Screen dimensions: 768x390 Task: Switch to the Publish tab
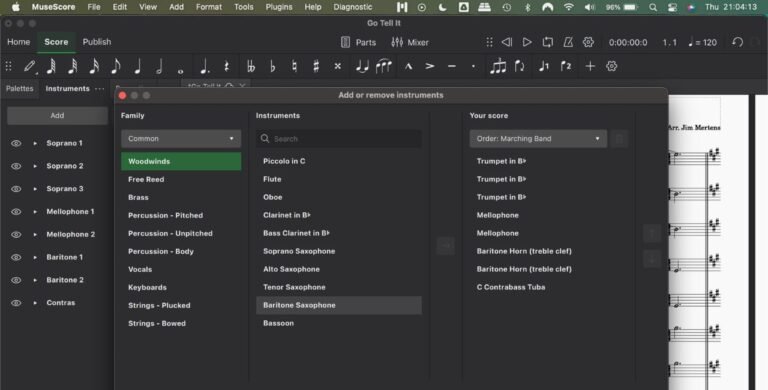(96, 42)
